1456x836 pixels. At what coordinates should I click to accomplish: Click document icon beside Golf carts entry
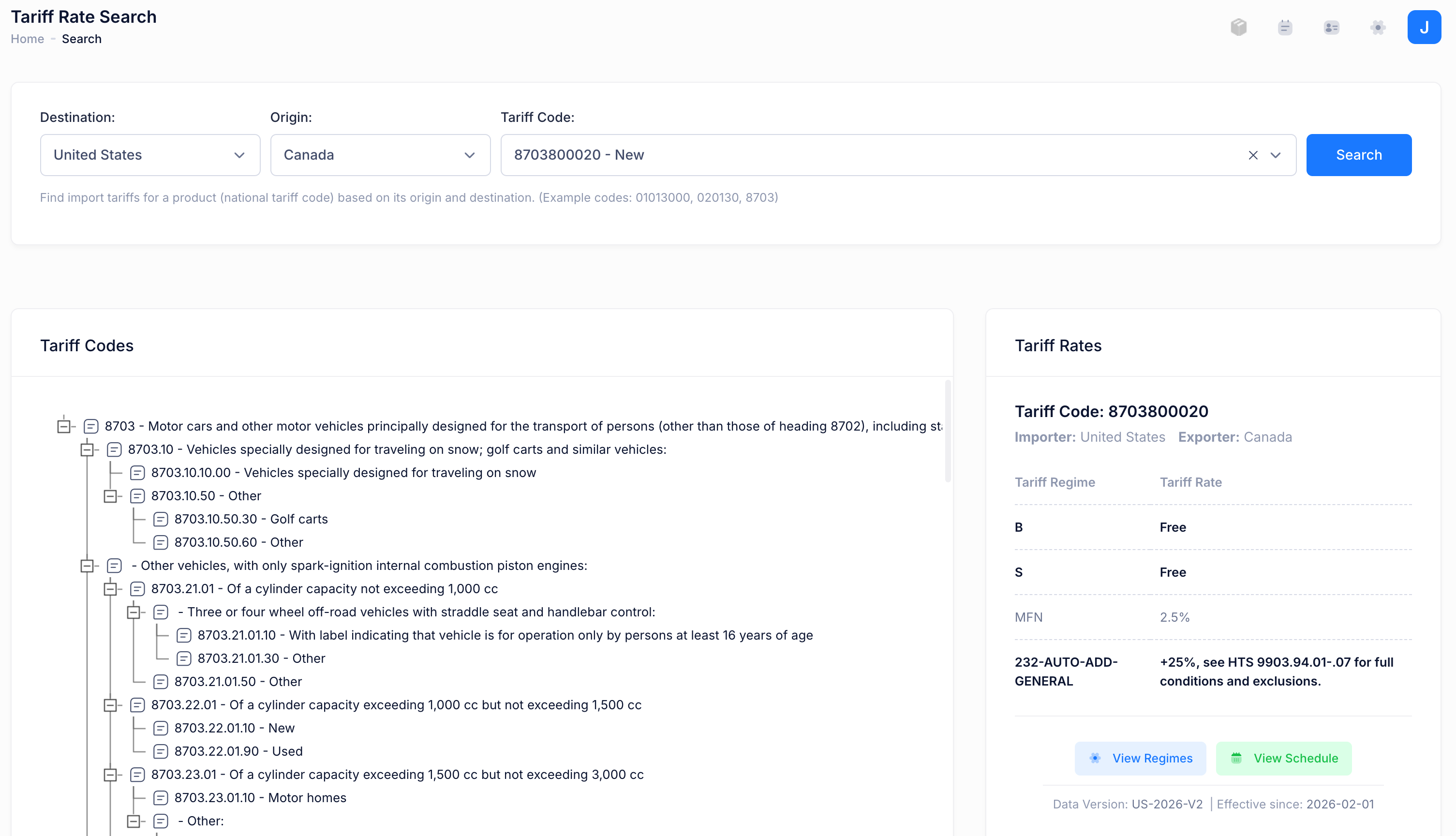pos(161,519)
